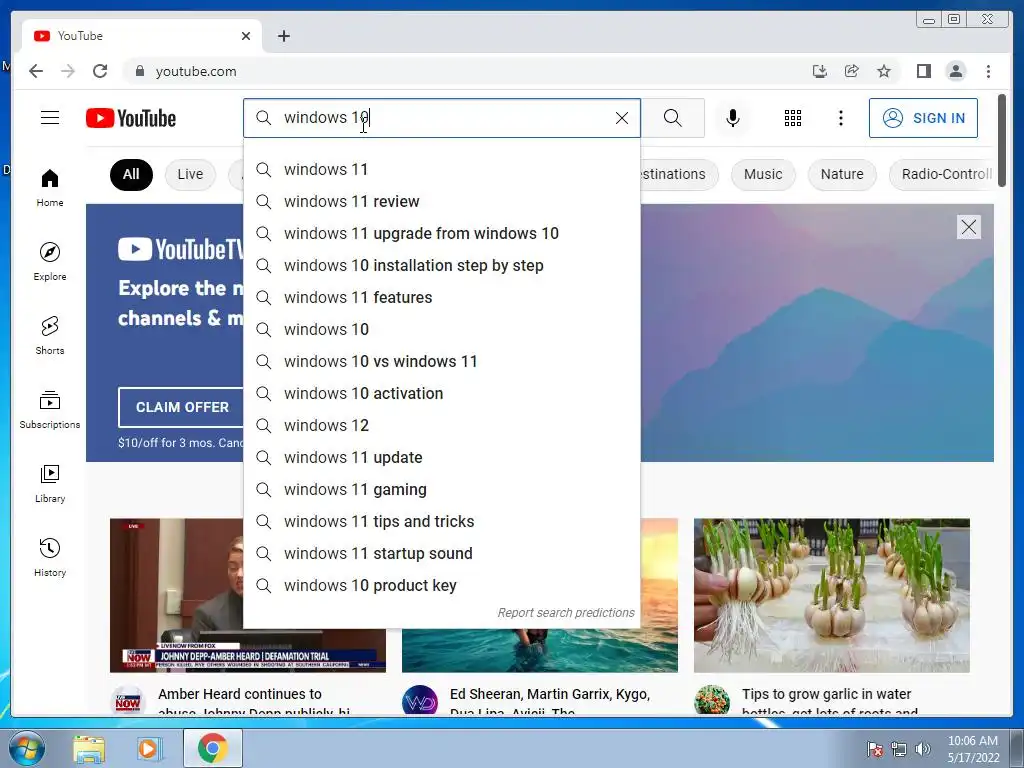Choose 'windows 11 update' suggestion

441,457
